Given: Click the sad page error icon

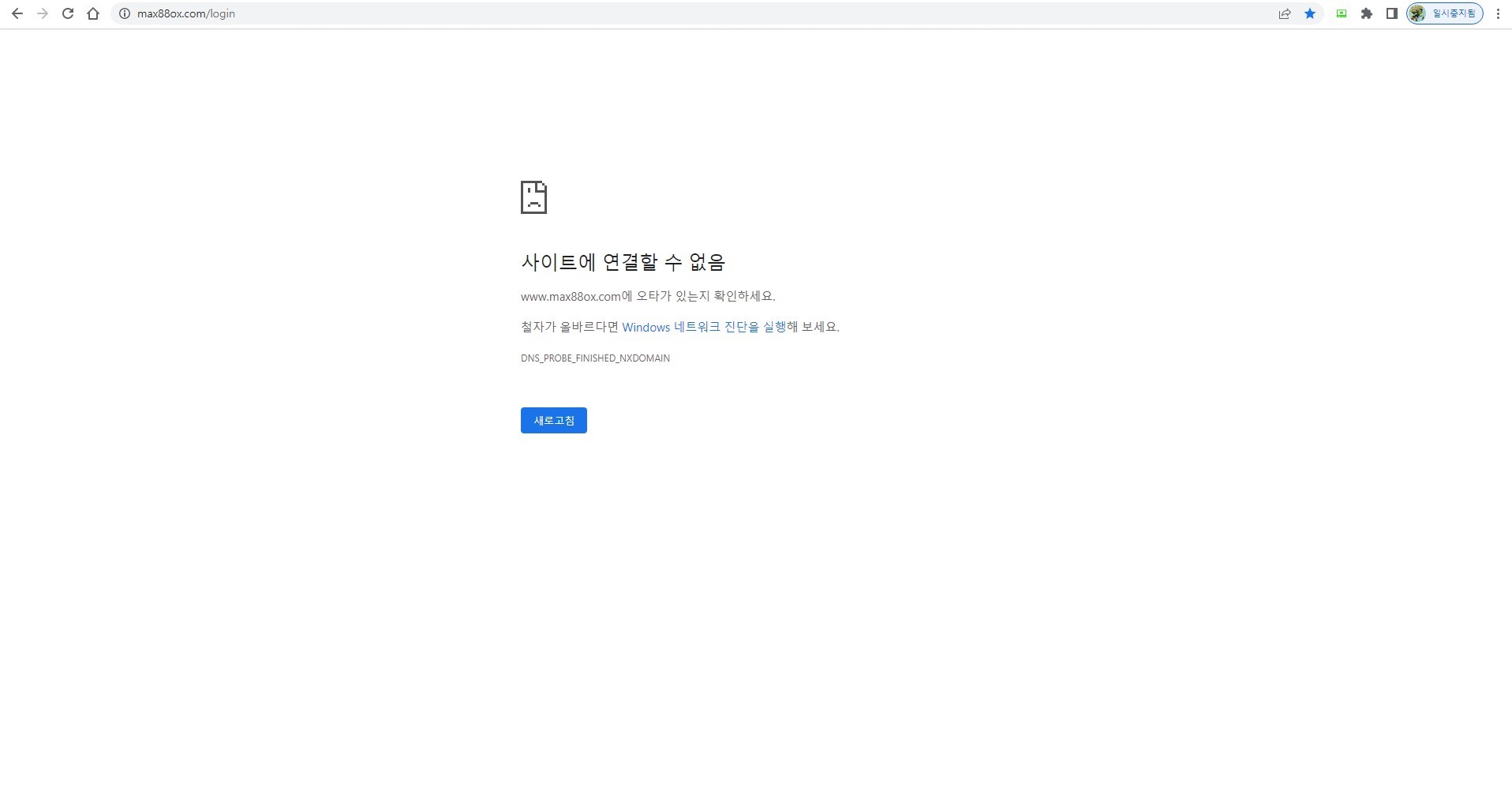Looking at the screenshot, I should 533,197.
